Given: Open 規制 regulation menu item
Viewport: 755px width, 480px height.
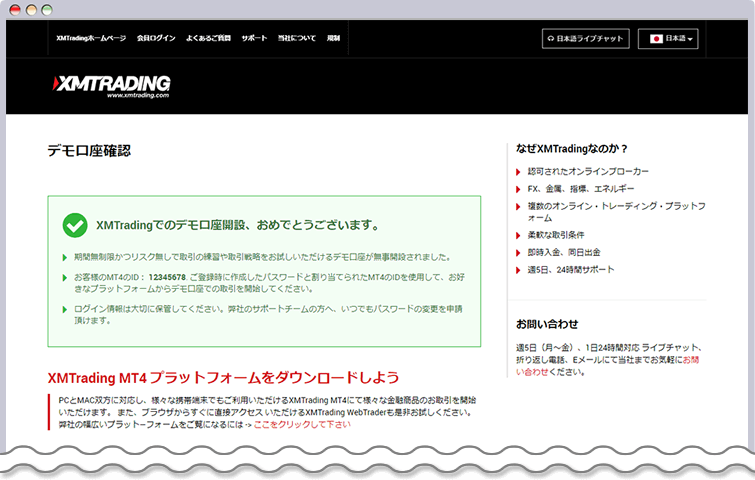Looking at the screenshot, I should [333, 38].
